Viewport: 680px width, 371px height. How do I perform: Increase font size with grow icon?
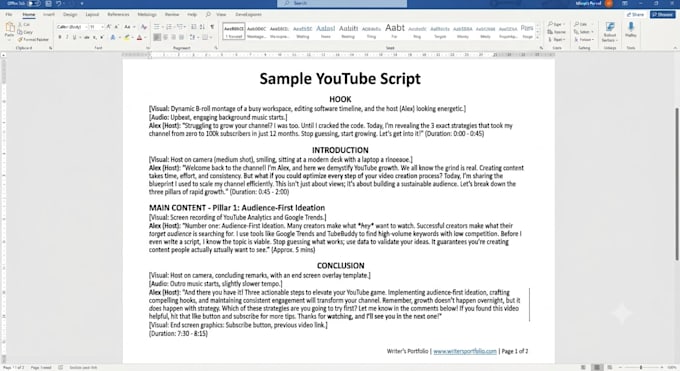(109, 27)
